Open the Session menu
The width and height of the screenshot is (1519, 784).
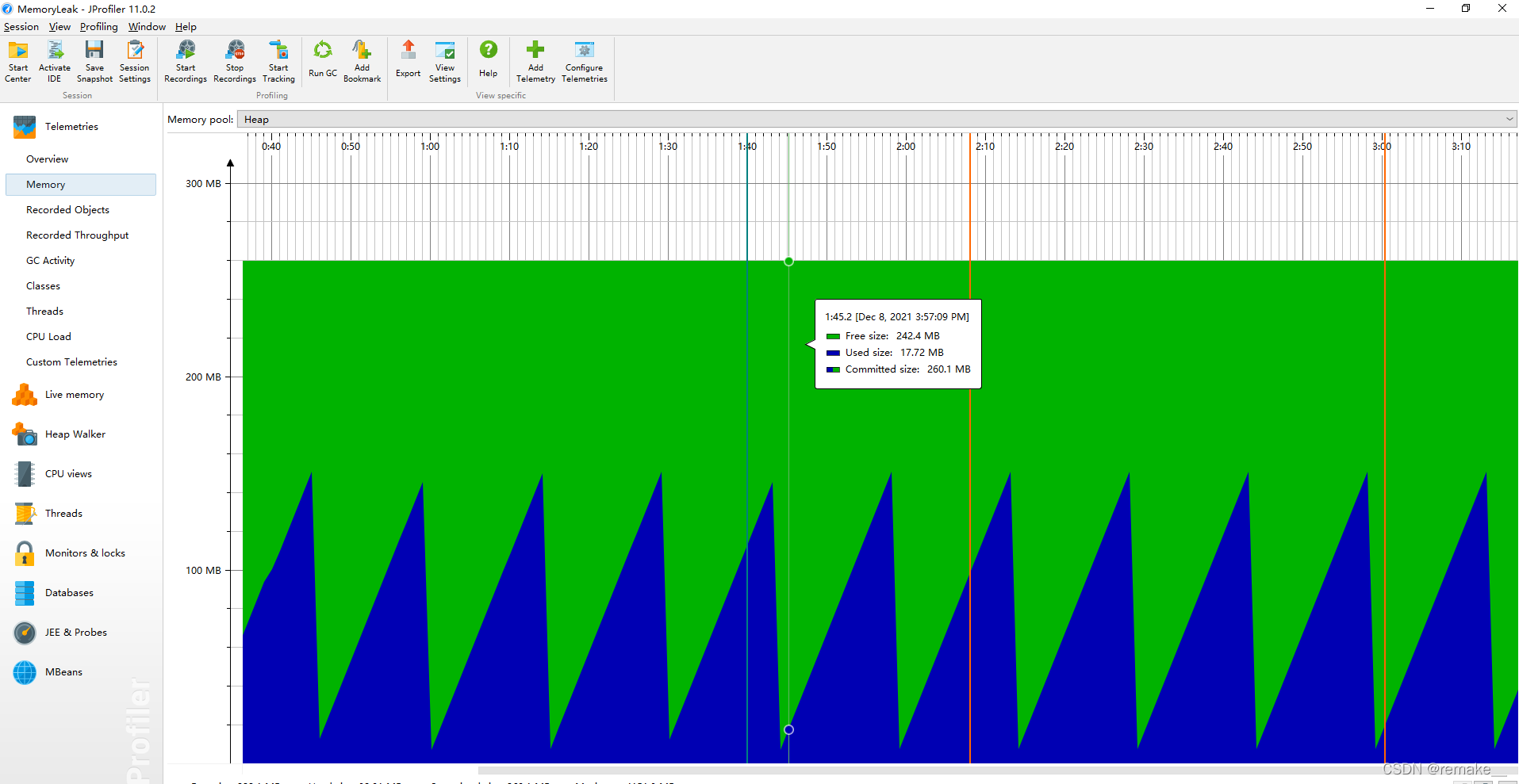pyautogui.click(x=21, y=27)
